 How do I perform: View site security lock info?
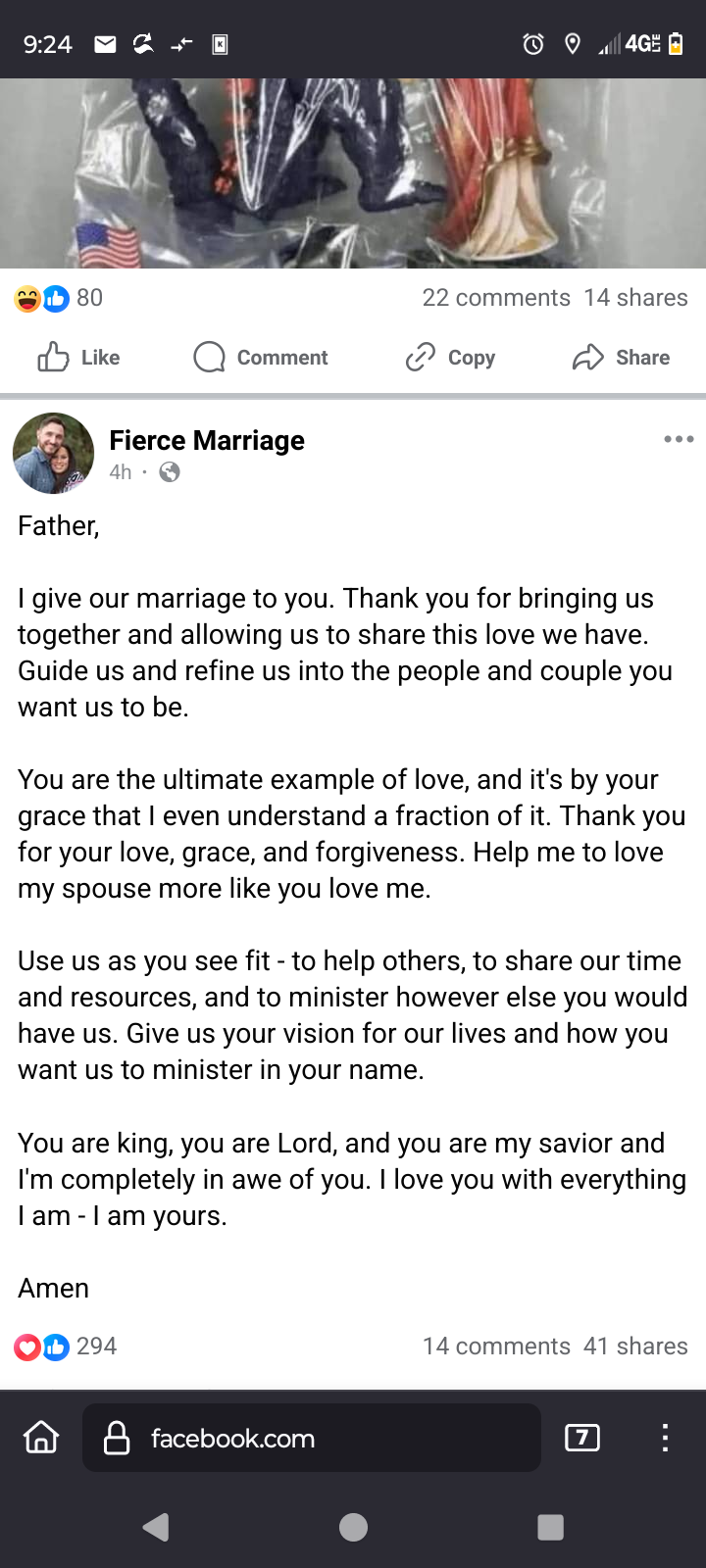pyautogui.click(x=117, y=1438)
